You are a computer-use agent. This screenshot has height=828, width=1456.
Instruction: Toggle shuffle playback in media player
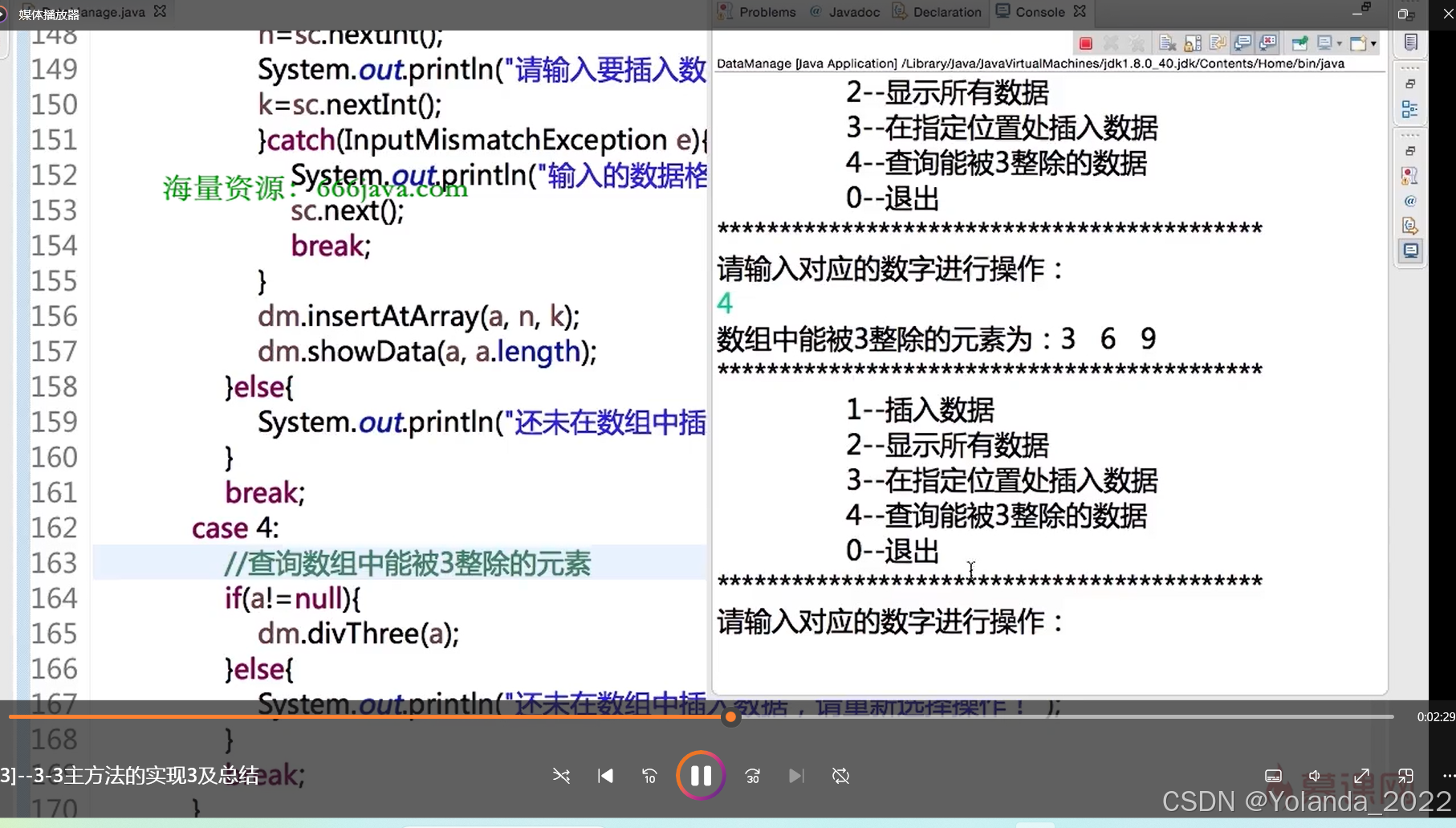(x=561, y=776)
